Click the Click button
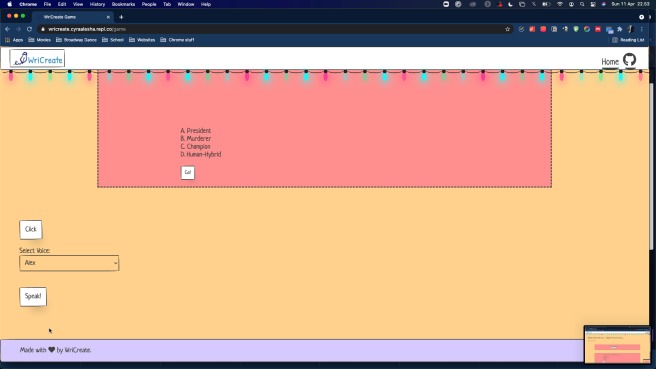This screenshot has width=656, height=369. [31, 229]
